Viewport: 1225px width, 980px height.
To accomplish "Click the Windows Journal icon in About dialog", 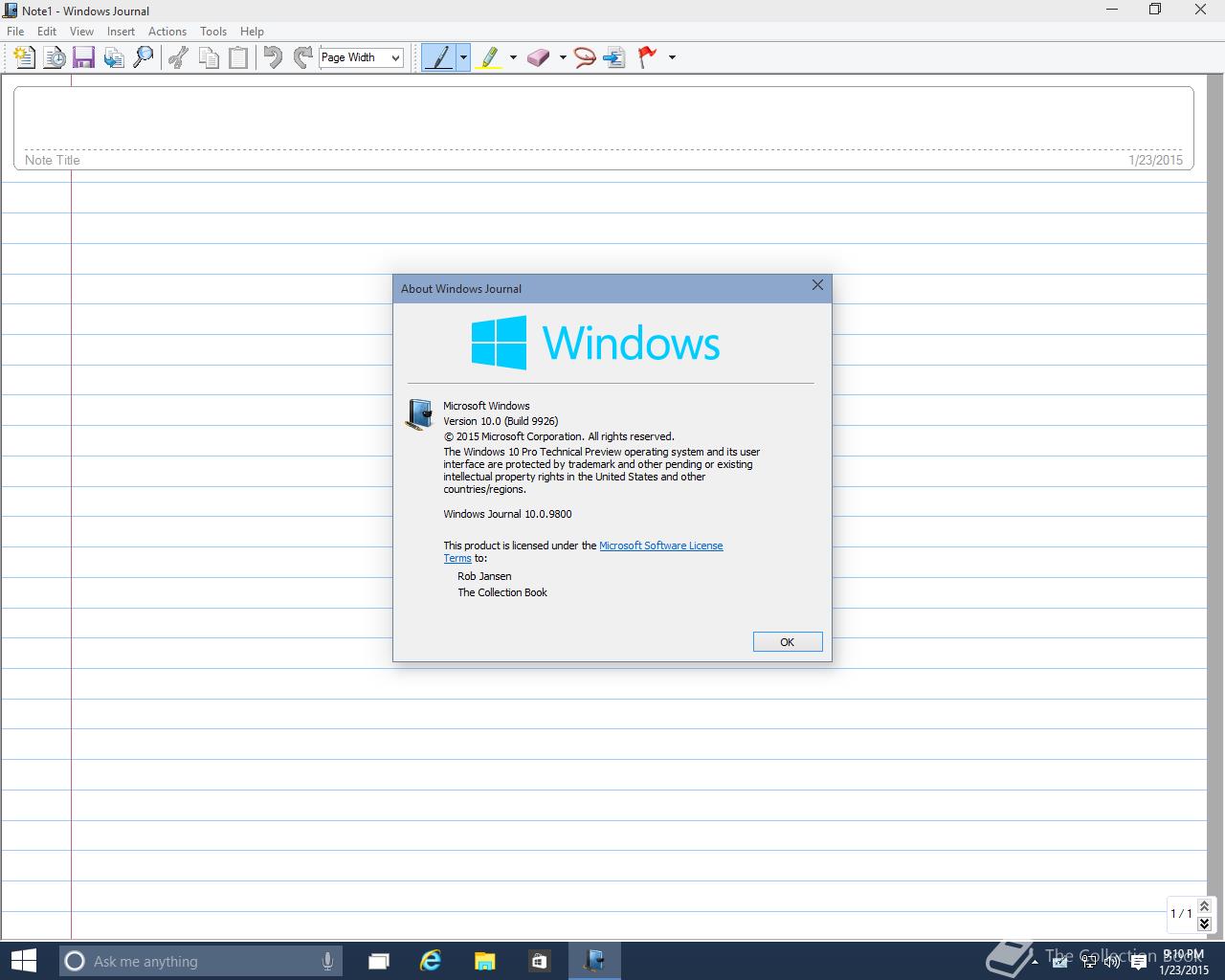I will (x=419, y=414).
